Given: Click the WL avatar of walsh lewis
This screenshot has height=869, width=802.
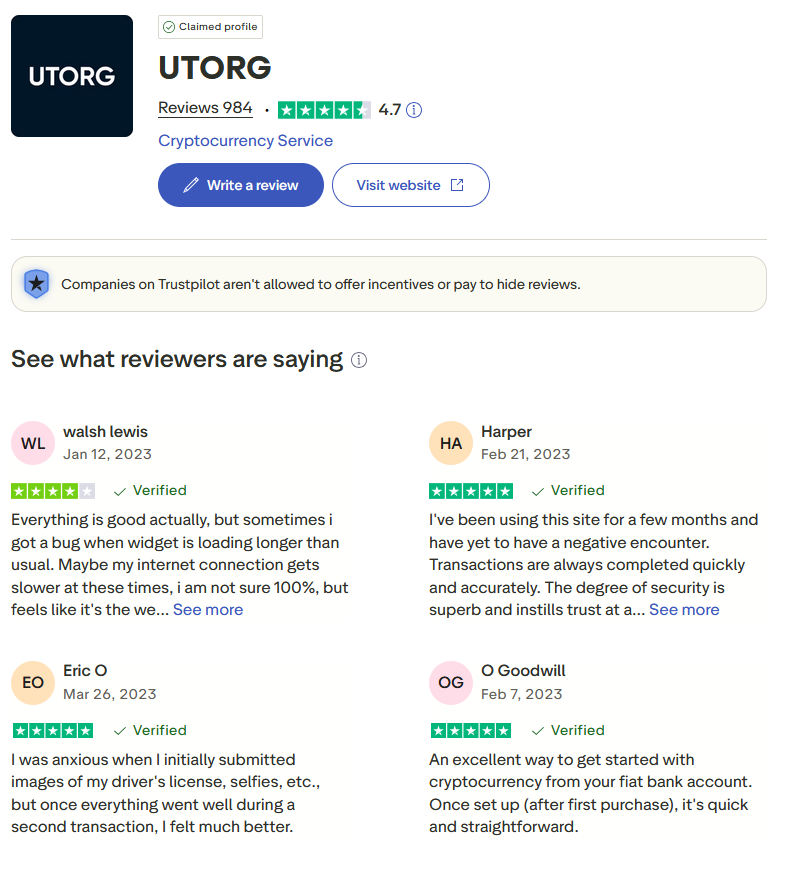Looking at the screenshot, I should (33, 443).
